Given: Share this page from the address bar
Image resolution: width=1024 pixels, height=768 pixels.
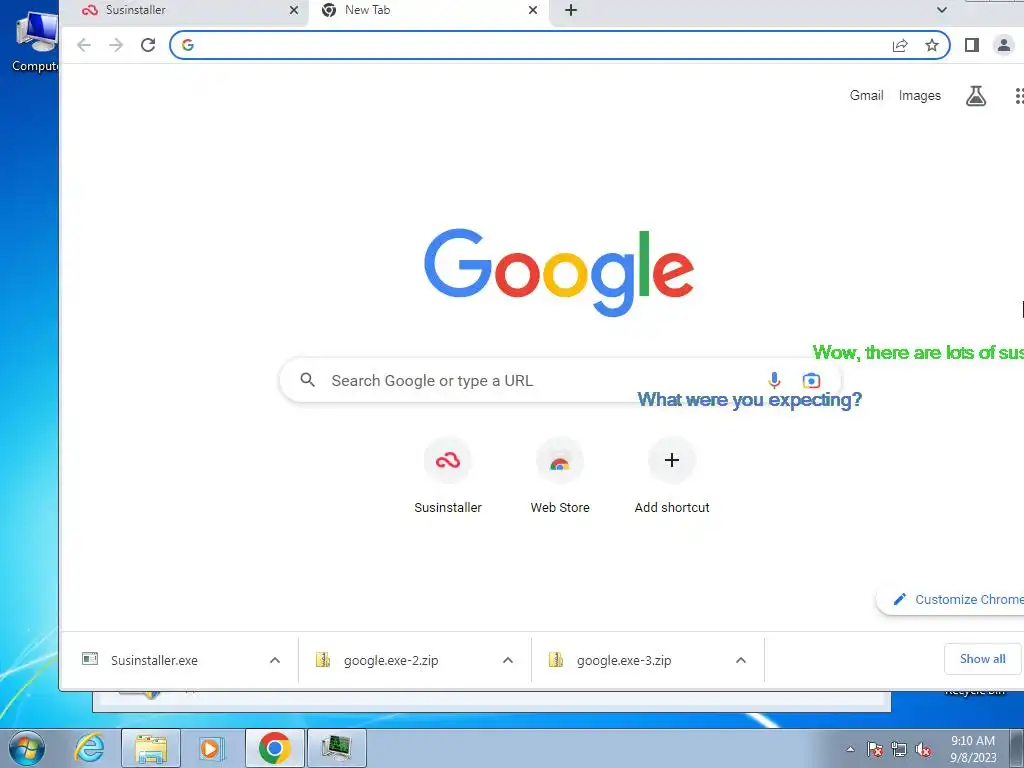Looking at the screenshot, I should [900, 45].
